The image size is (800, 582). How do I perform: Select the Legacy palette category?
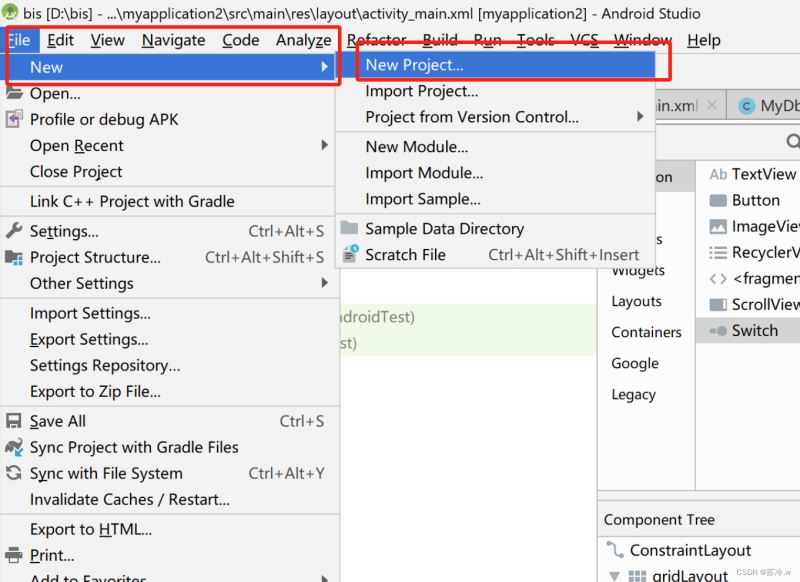tap(634, 394)
